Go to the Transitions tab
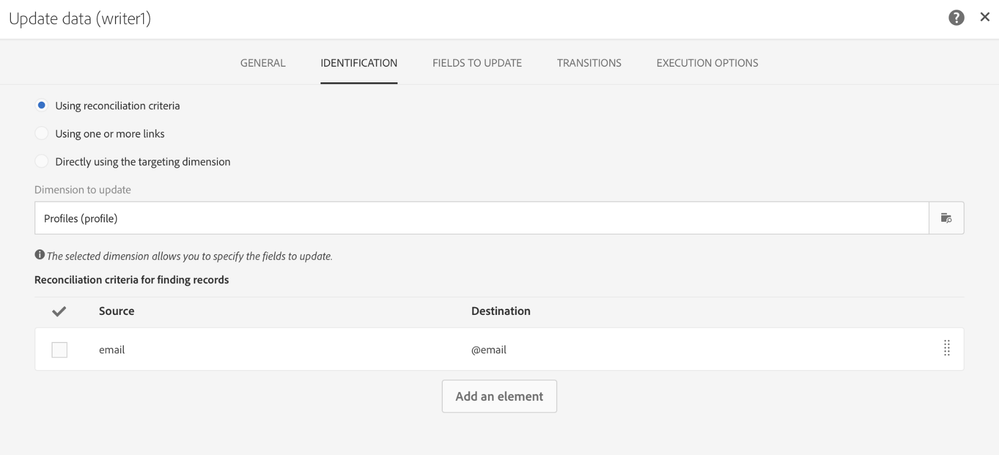The width and height of the screenshot is (999, 455). point(589,63)
